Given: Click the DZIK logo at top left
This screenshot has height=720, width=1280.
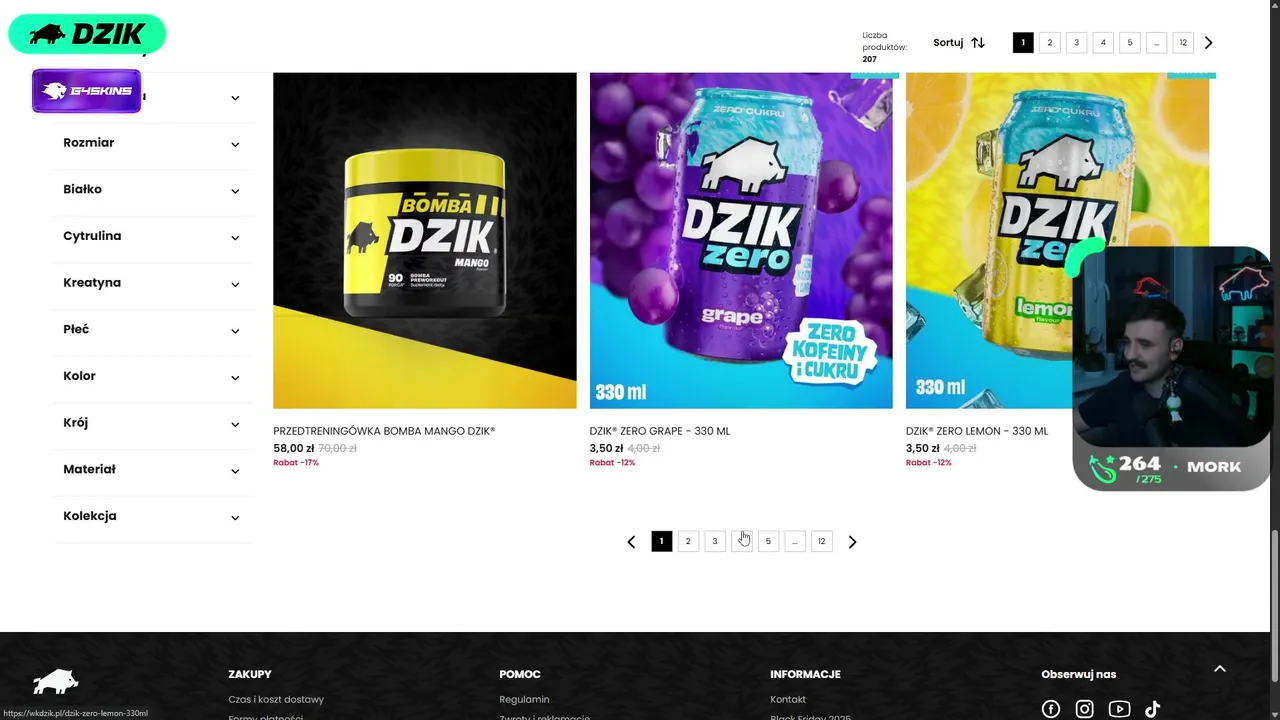Looking at the screenshot, I should (87, 34).
